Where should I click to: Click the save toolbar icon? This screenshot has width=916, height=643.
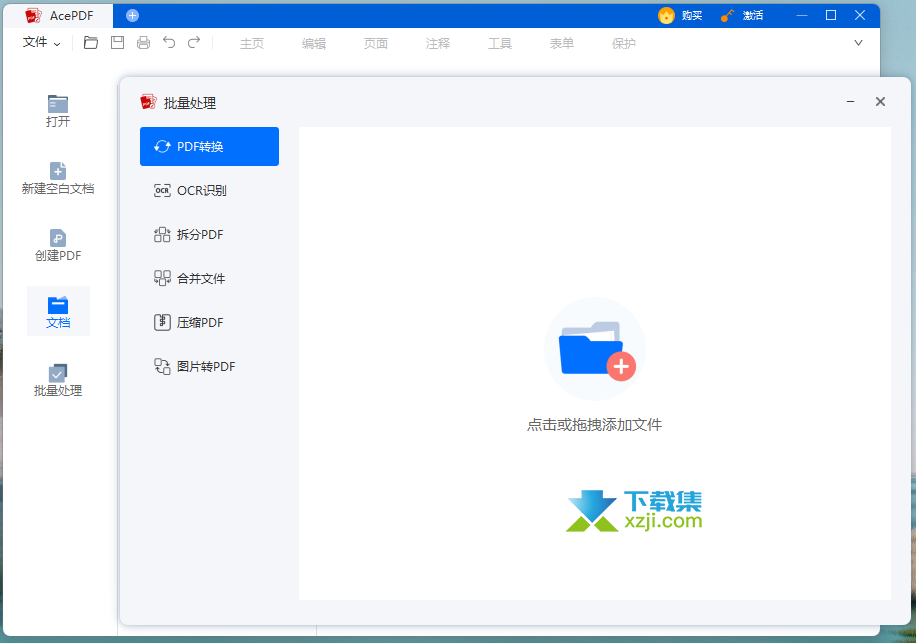click(x=117, y=43)
